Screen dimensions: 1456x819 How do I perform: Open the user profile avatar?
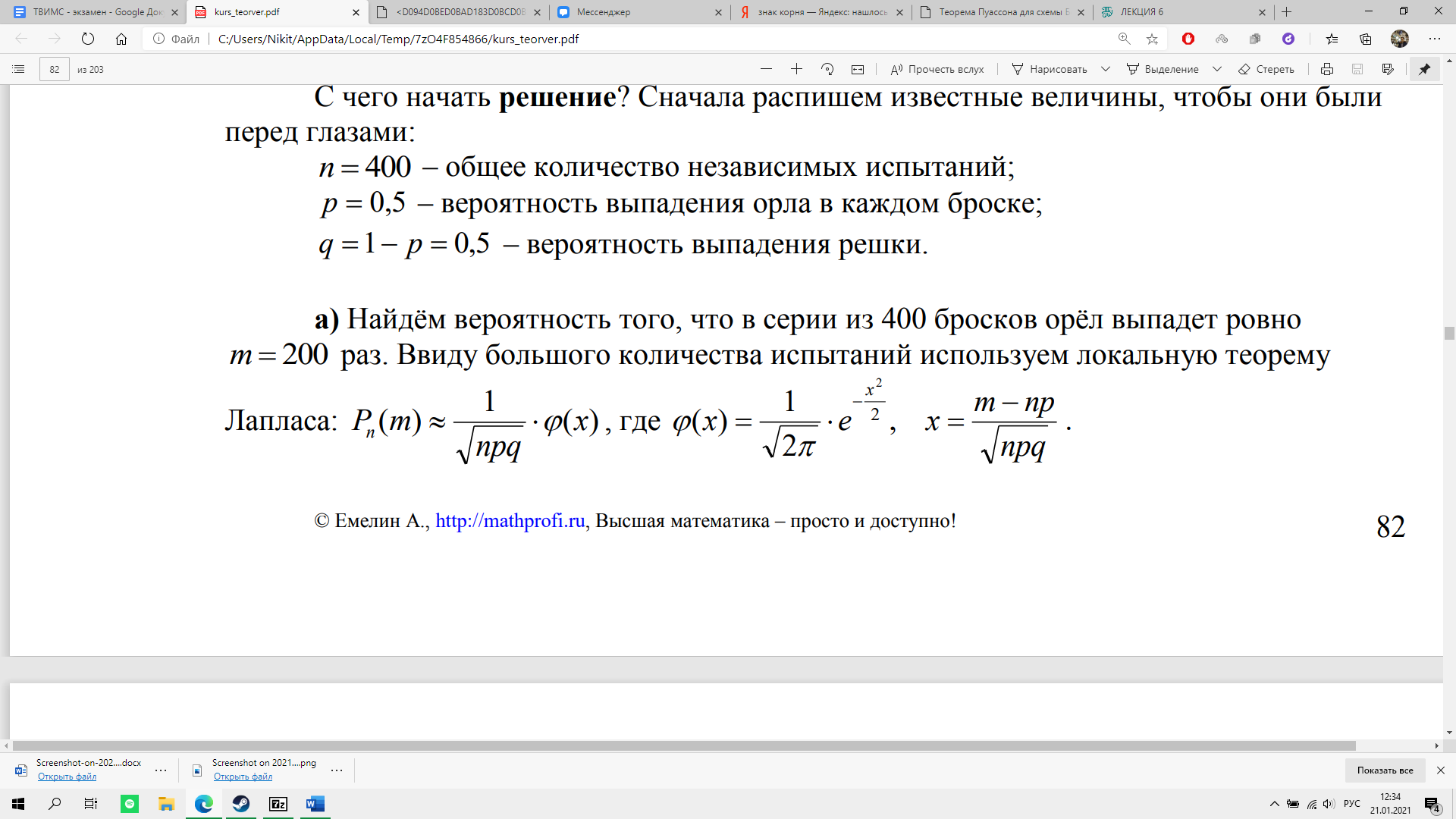[1400, 39]
